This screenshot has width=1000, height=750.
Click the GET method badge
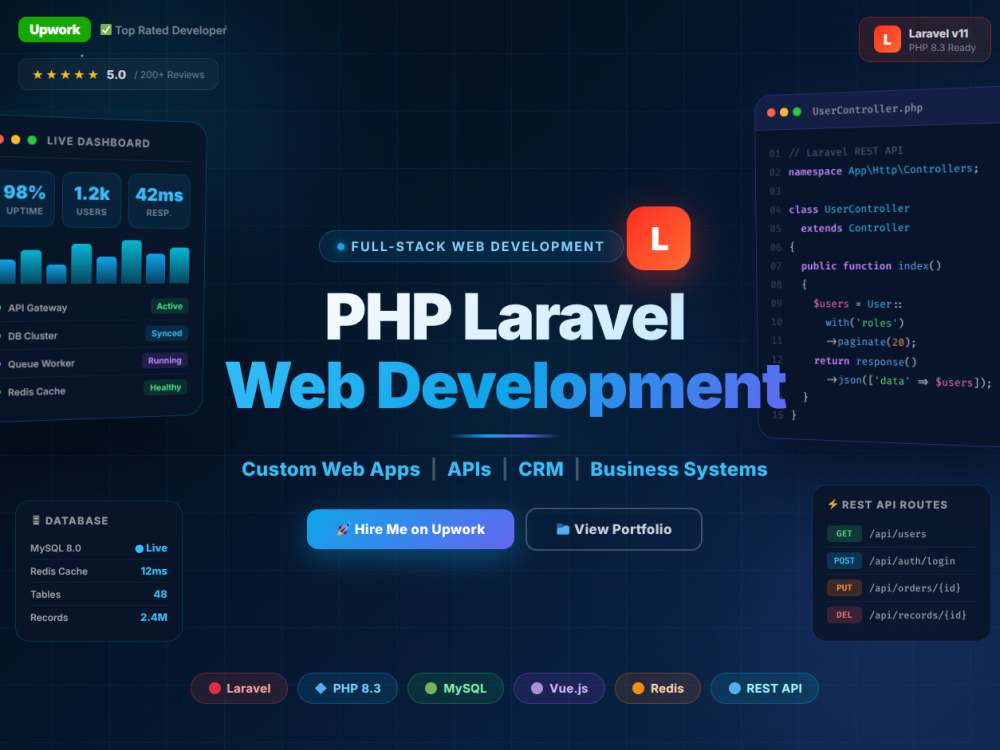click(x=844, y=533)
